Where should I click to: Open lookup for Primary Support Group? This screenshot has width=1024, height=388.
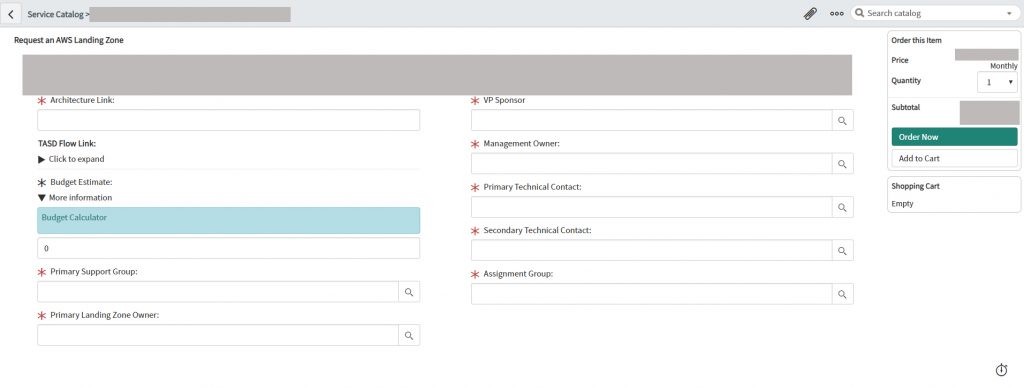(x=409, y=292)
